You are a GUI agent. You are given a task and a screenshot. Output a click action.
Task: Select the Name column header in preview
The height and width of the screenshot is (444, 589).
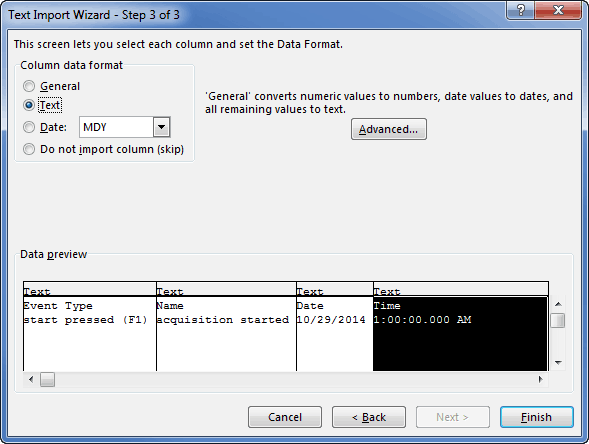pyautogui.click(x=226, y=290)
